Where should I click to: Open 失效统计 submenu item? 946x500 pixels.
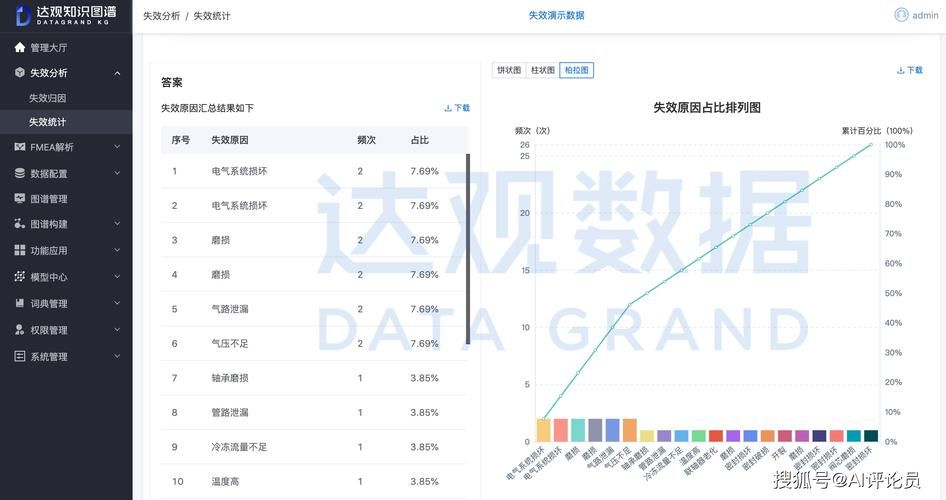48,122
